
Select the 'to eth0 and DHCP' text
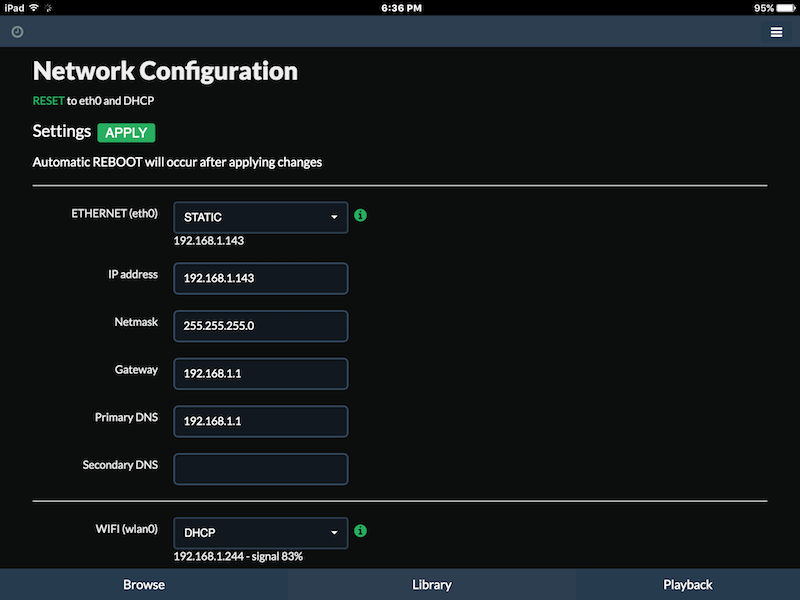point(110,101)
